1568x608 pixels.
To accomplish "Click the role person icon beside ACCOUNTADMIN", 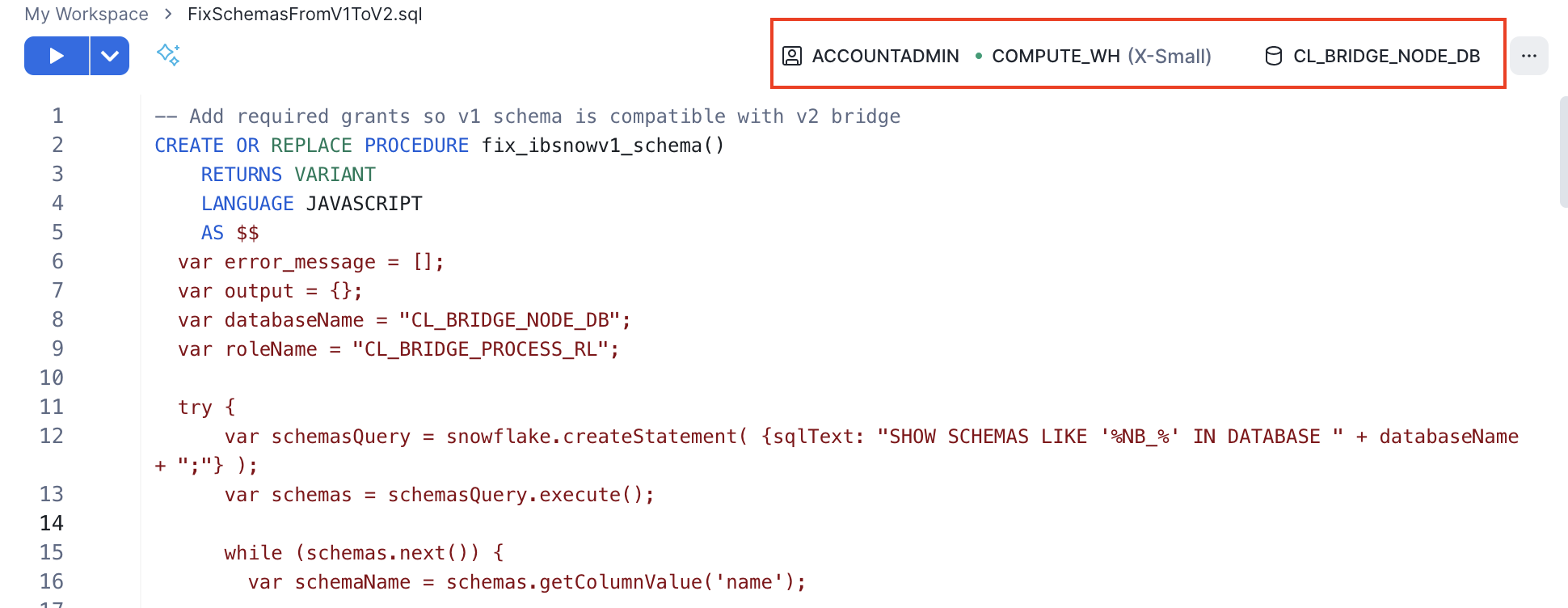I will (x=792, y=56).
